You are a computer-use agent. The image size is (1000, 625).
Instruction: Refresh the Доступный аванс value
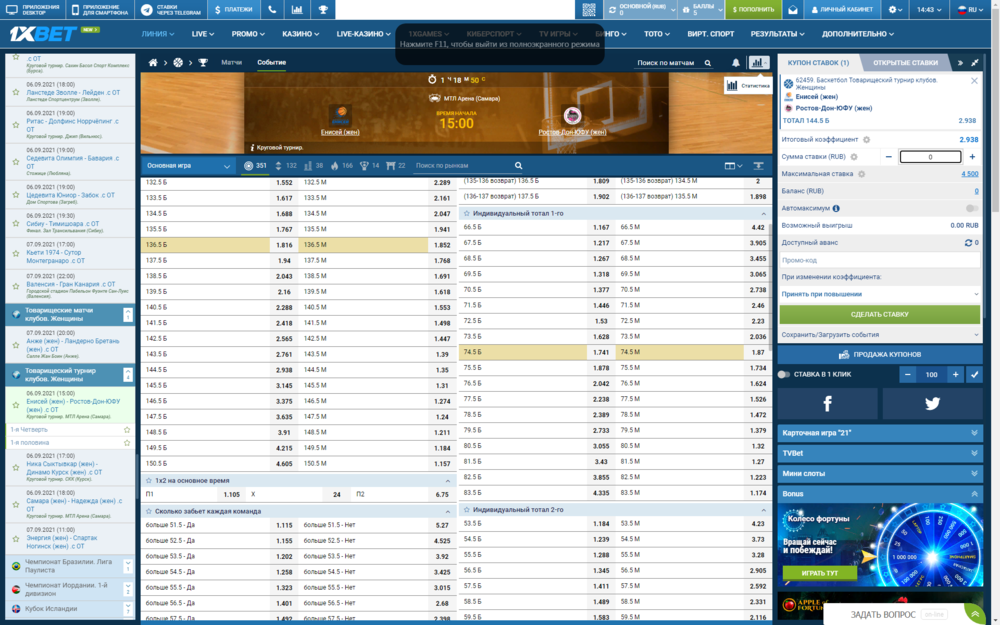[x=968, y=243]
